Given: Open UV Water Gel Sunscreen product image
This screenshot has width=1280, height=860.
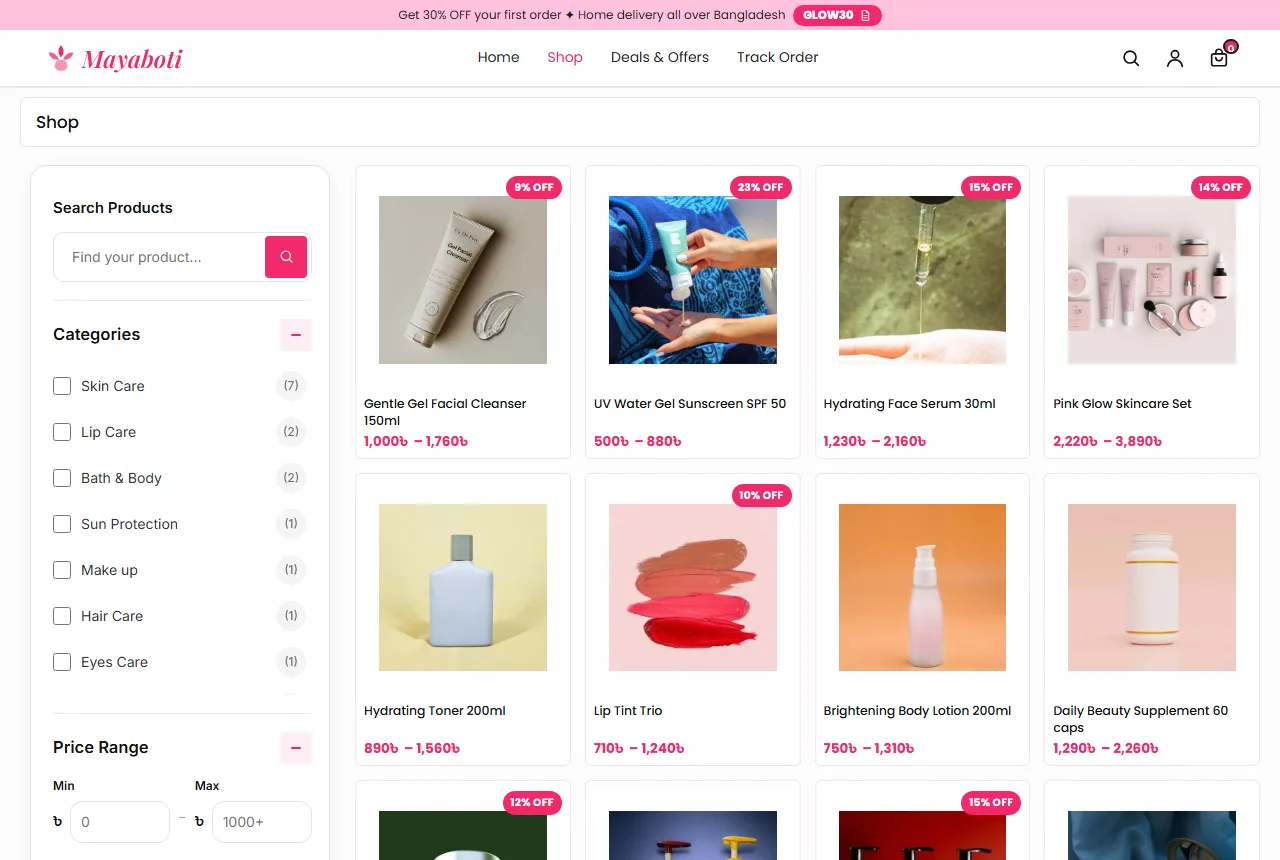Looking at the screenshot, I should [693, 280].
